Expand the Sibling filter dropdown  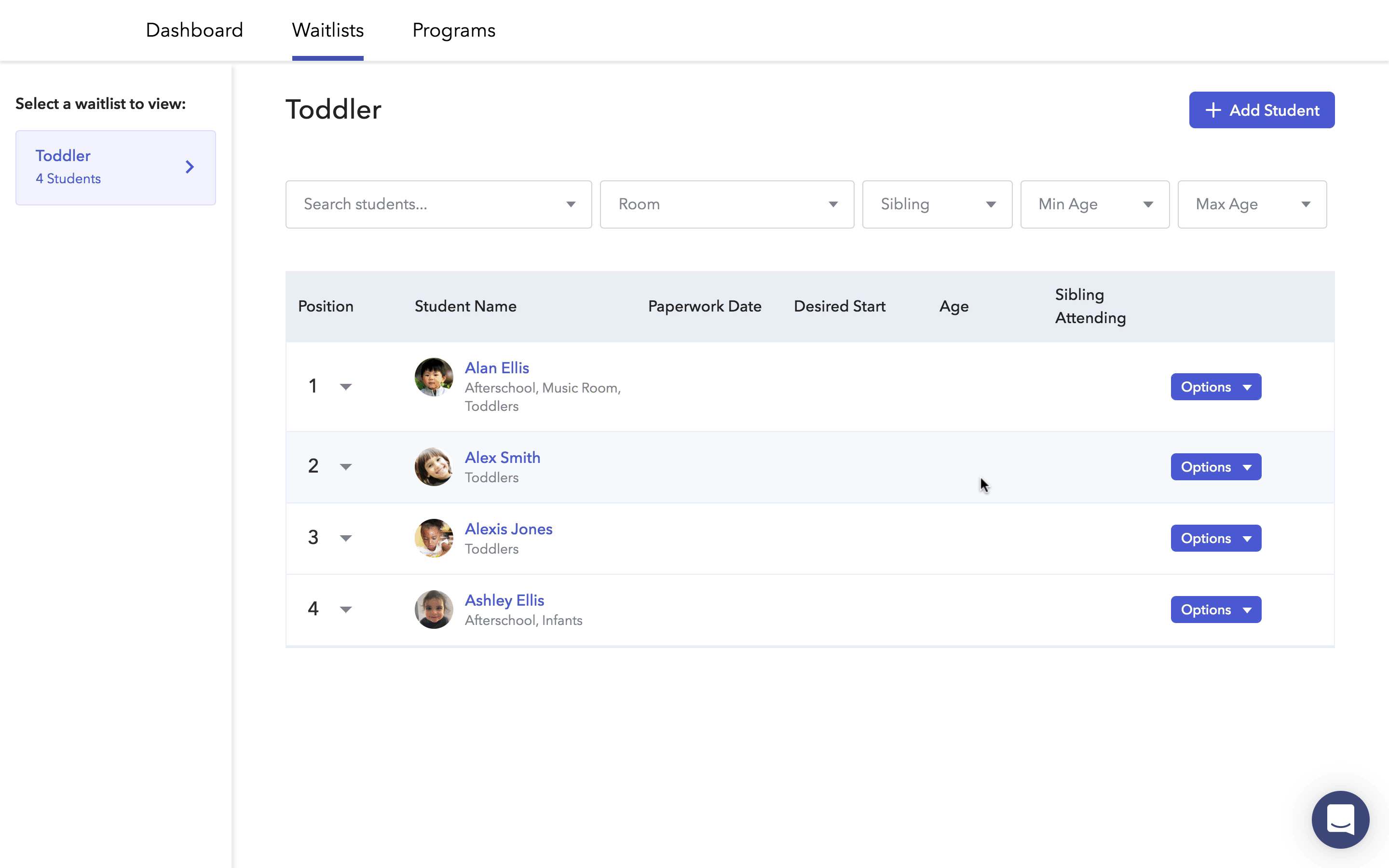(x=937, y=204)
